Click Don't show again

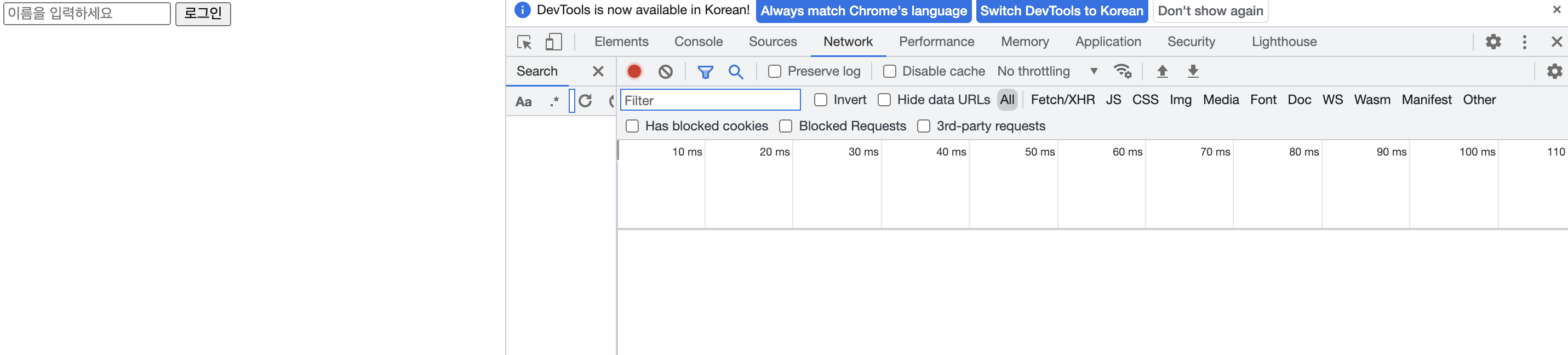point(1210,11)
